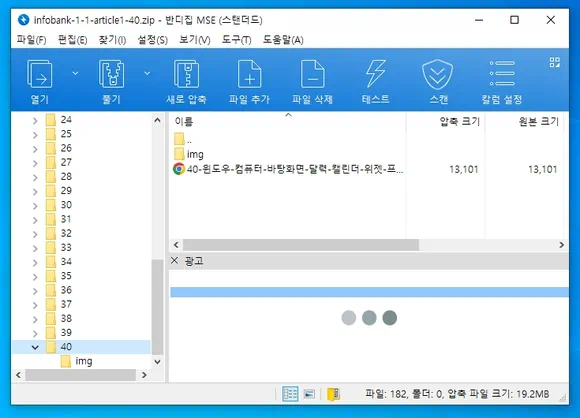Select the 40-윈도우-컴퓨터-바탕화면 file name
The image size is (580, 418).
[x=295, y=169]
